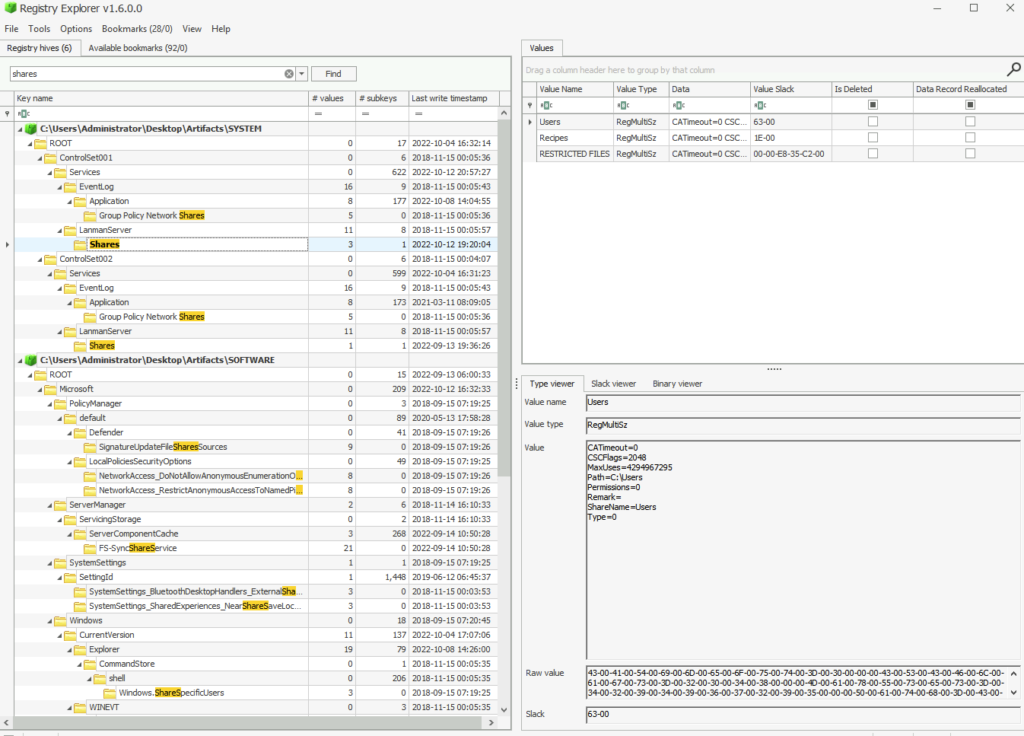
Task: Click folder icon next to ServerManager
Action: 60,505
